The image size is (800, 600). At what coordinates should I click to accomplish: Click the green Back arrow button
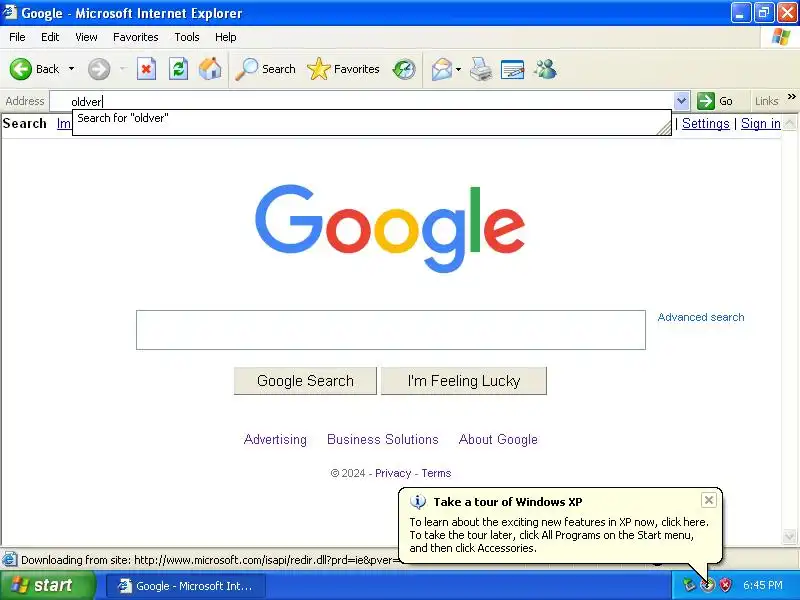[21, 69]
